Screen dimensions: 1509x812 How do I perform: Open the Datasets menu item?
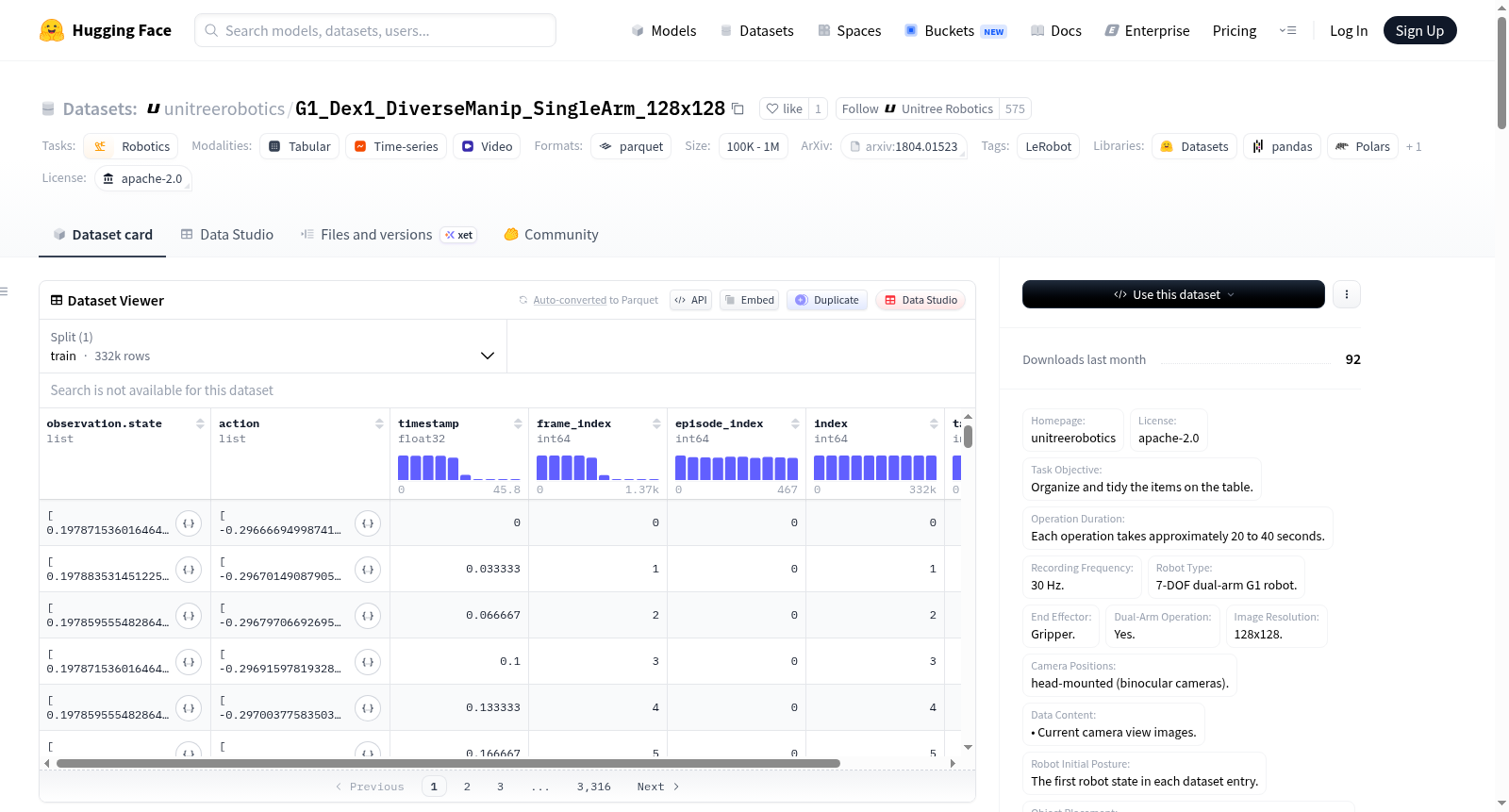coord(756,30)
